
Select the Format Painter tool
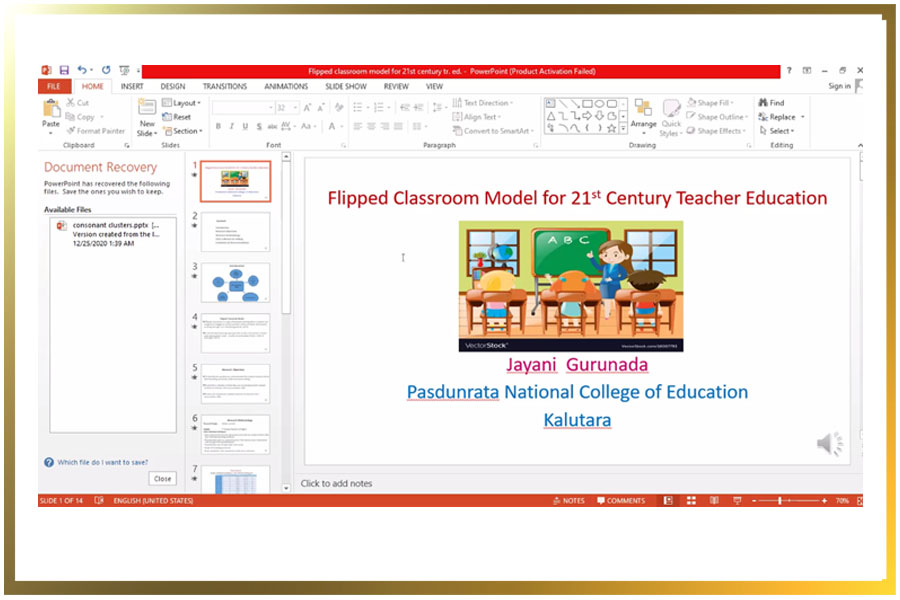95,131
